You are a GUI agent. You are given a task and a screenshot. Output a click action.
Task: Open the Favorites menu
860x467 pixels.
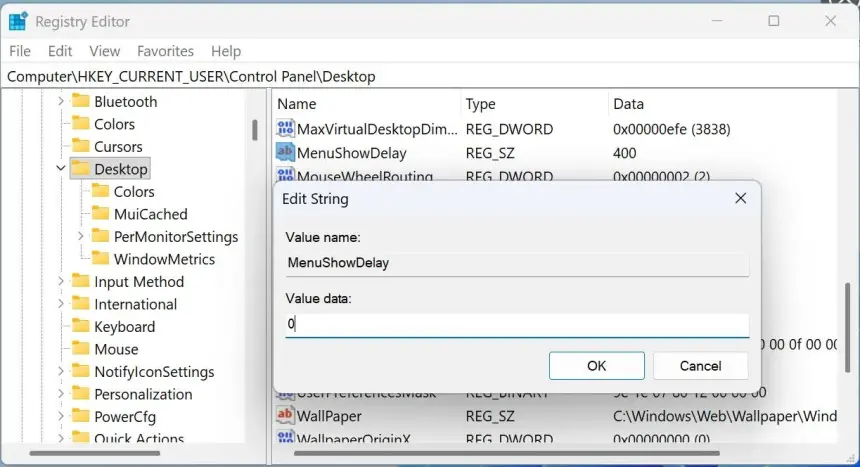[x=165, y=51]
